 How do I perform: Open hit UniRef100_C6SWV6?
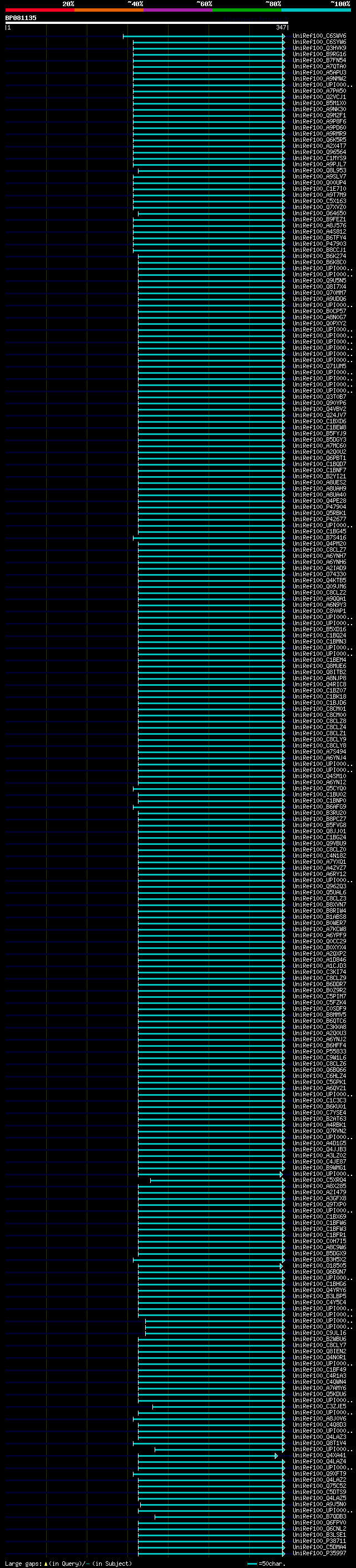click(x=319, y=36)
